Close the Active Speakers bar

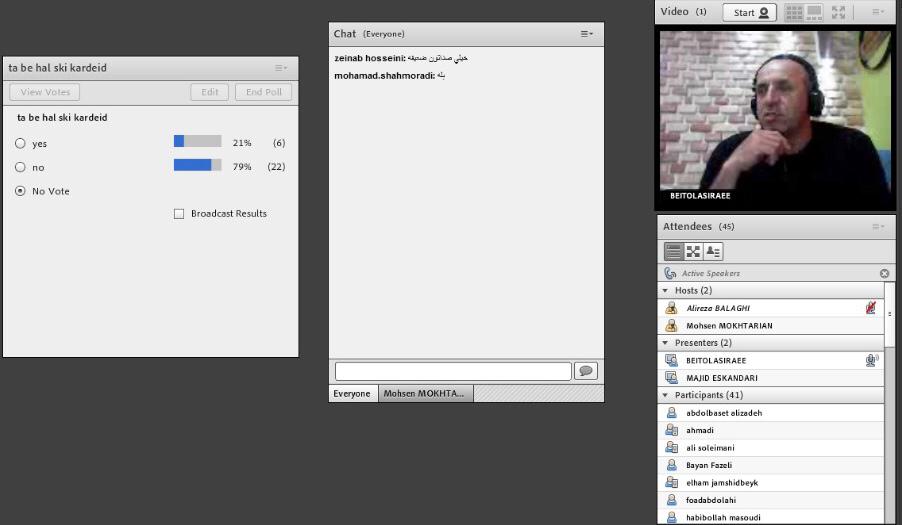coord(884,273)
